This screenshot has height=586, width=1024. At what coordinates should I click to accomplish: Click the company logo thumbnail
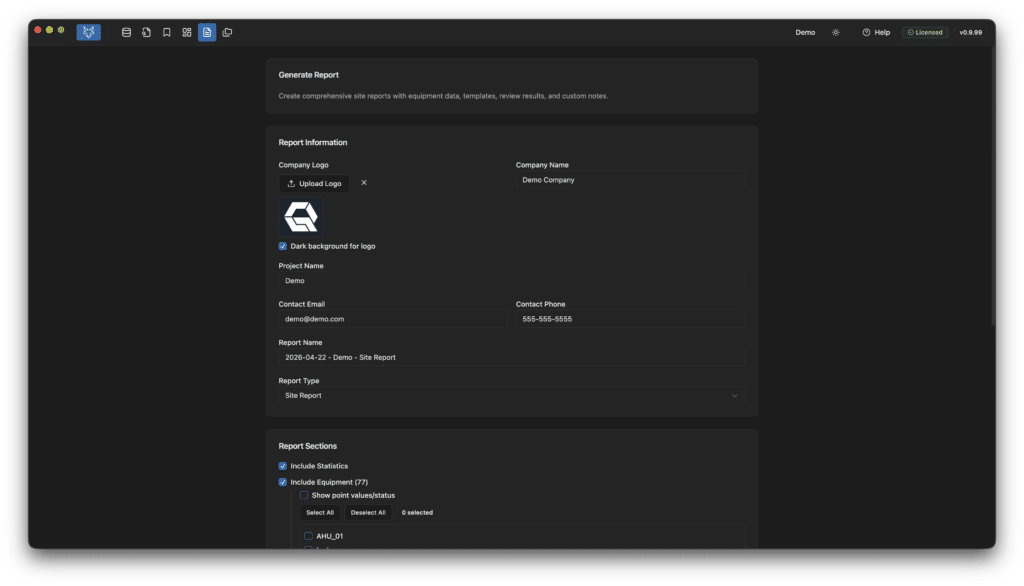(300, 217)
